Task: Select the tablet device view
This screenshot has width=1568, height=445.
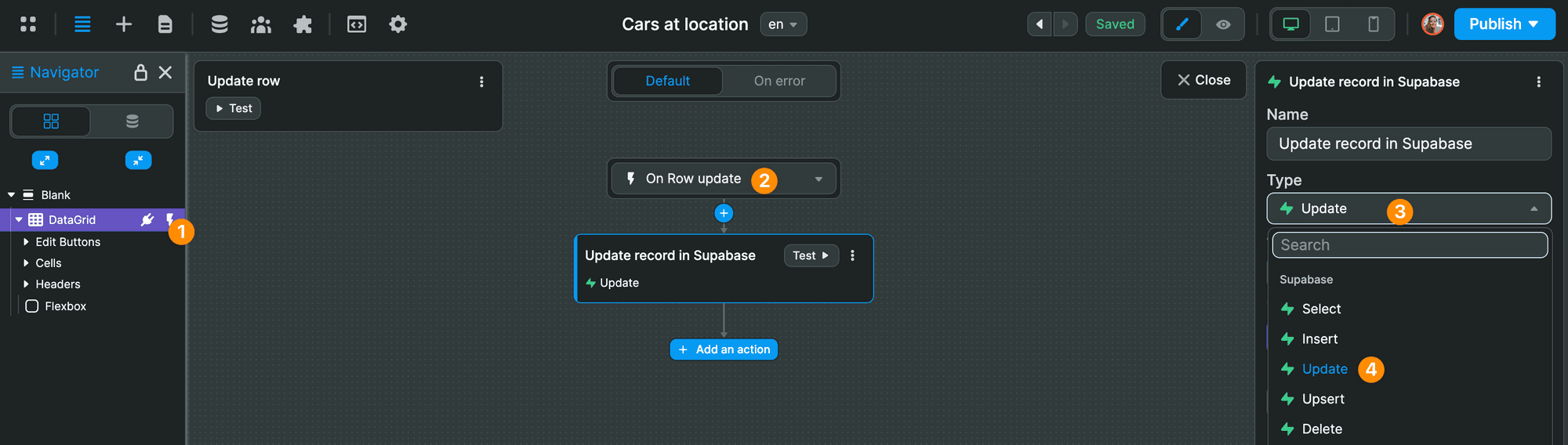Action: tap(1332, 24)
